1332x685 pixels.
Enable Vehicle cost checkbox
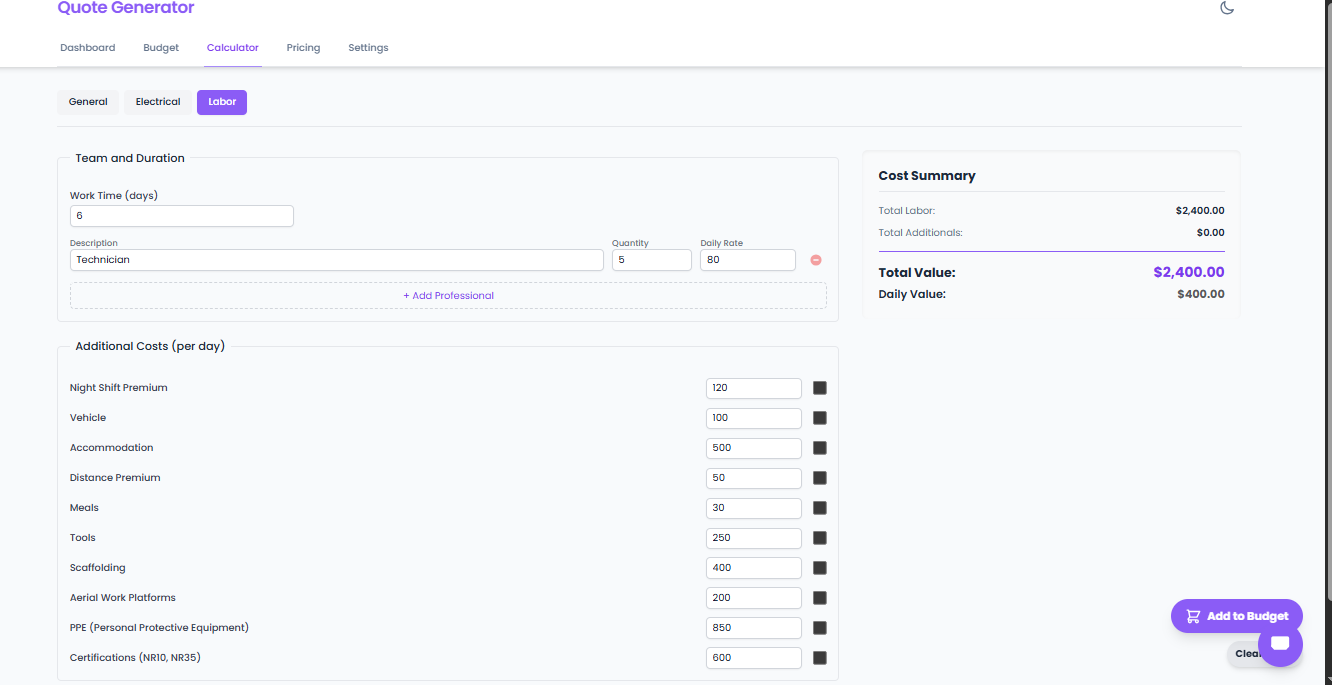[820, 418]
